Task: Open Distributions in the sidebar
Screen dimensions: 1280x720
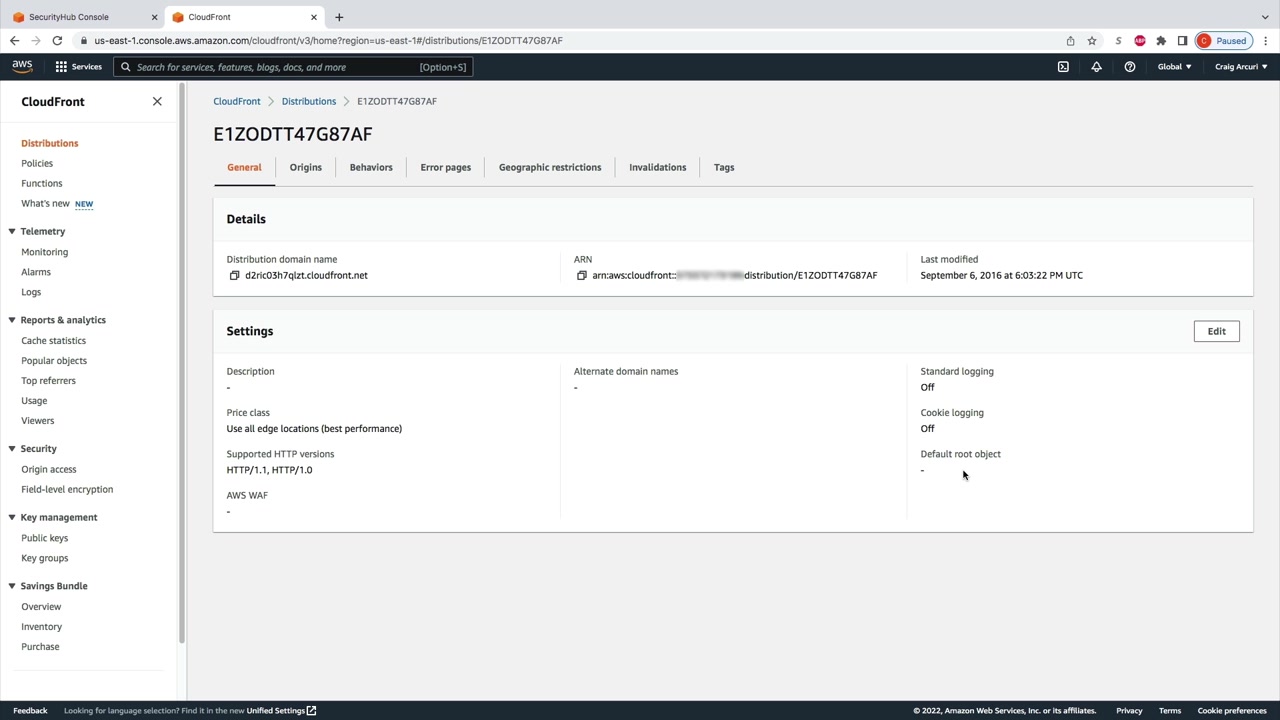Action: pos(50,143)
